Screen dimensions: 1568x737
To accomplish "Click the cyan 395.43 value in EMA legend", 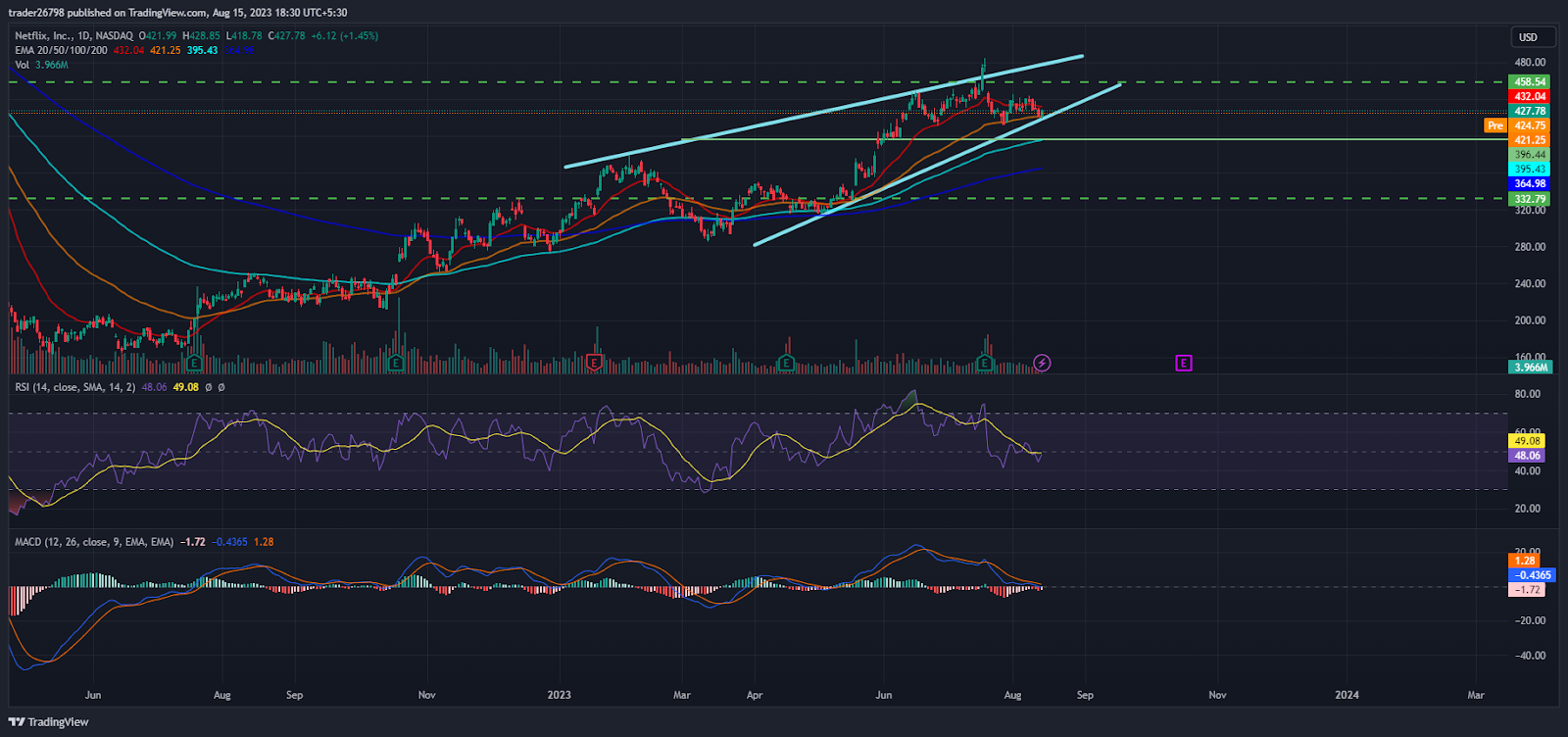I will pyautogui.click(x=202, y=50).
